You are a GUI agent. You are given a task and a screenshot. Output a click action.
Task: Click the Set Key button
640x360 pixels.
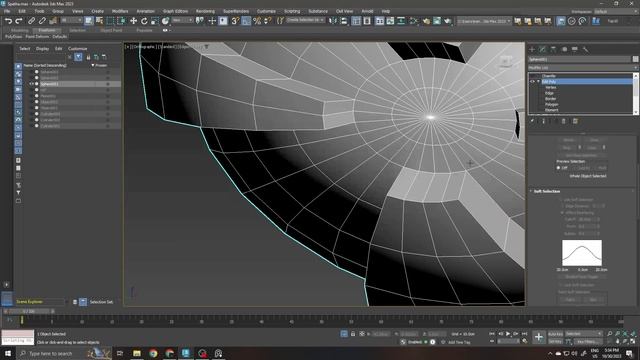[555, 341]
